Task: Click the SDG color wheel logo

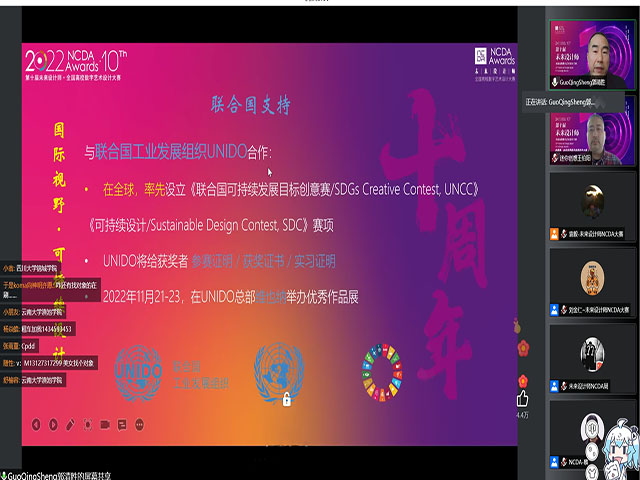Action: tap(382, 372)
